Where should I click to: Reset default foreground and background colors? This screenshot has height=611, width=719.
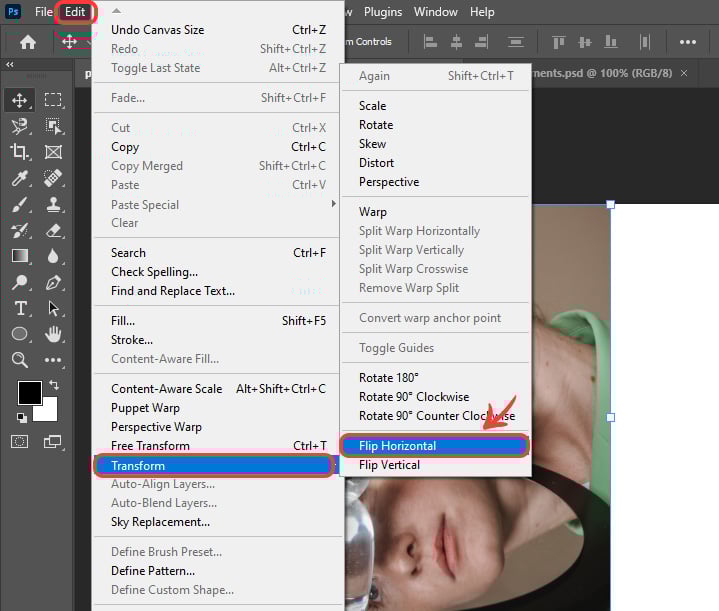tap(22, 417)
